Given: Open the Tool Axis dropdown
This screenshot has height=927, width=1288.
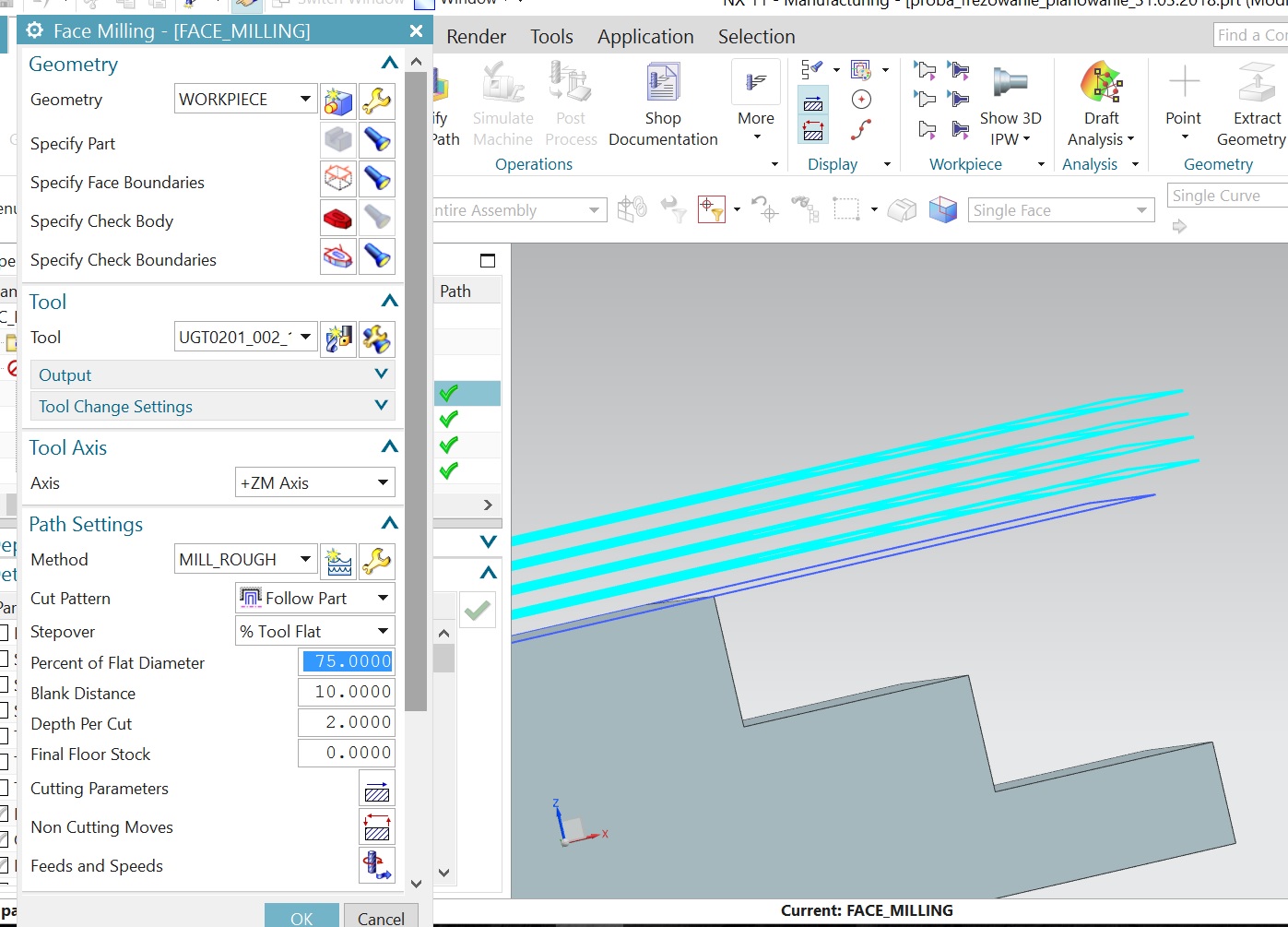Looking at the screenshot, I should [314, 483].
